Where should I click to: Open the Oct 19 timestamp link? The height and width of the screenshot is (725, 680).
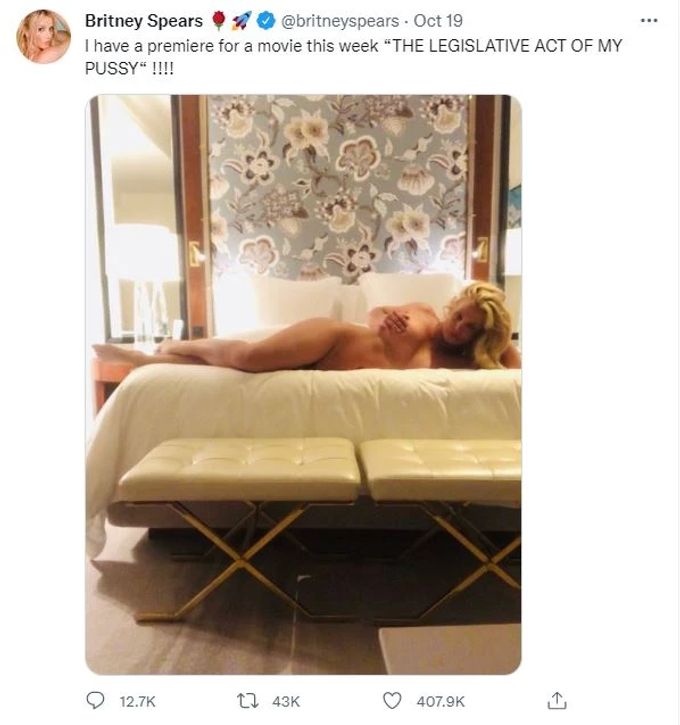(438, 21)
